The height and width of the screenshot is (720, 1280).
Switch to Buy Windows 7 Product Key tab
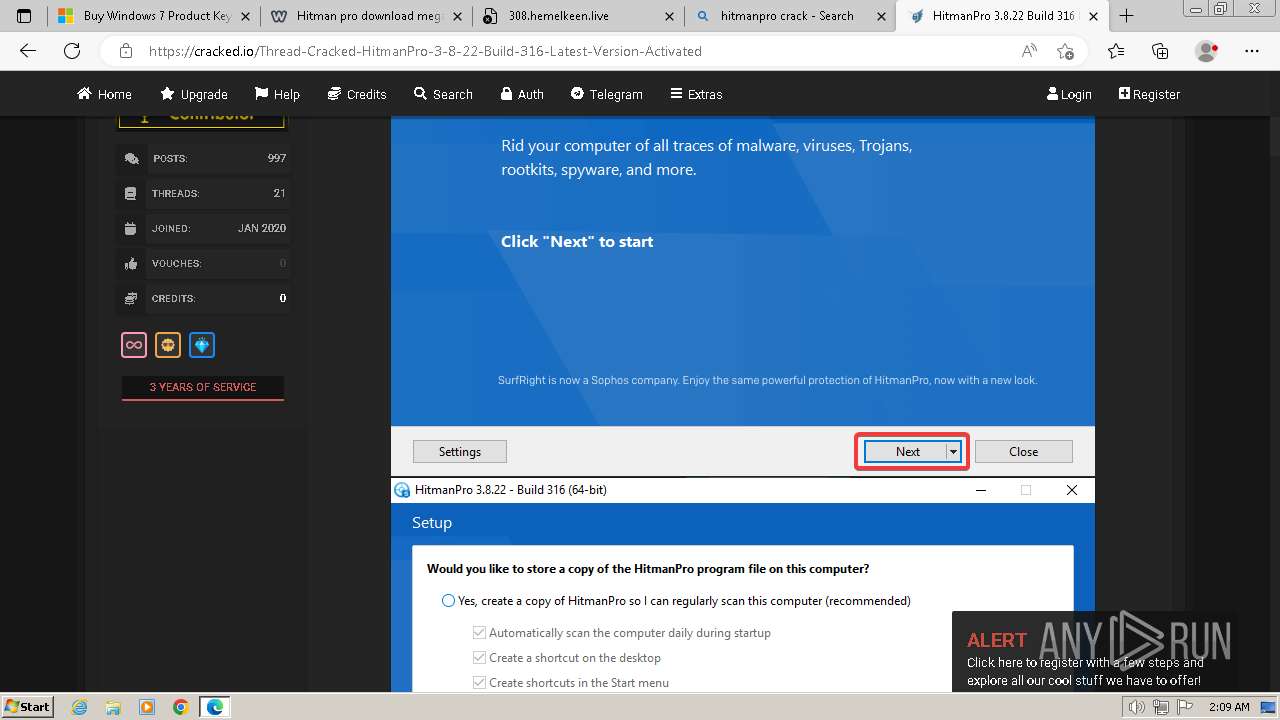coord(153,16)
